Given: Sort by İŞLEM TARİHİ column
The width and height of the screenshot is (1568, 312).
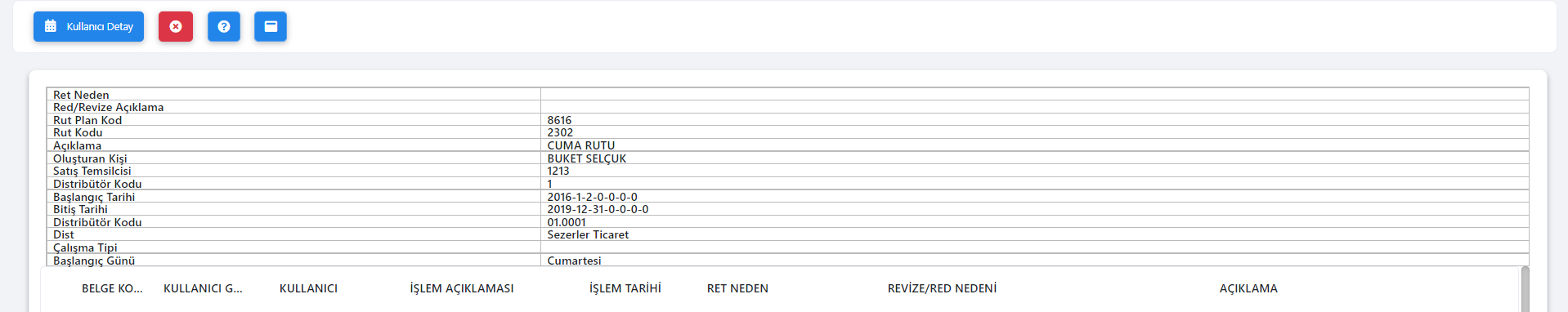Looking at the screenshot, I should point(625,288).
